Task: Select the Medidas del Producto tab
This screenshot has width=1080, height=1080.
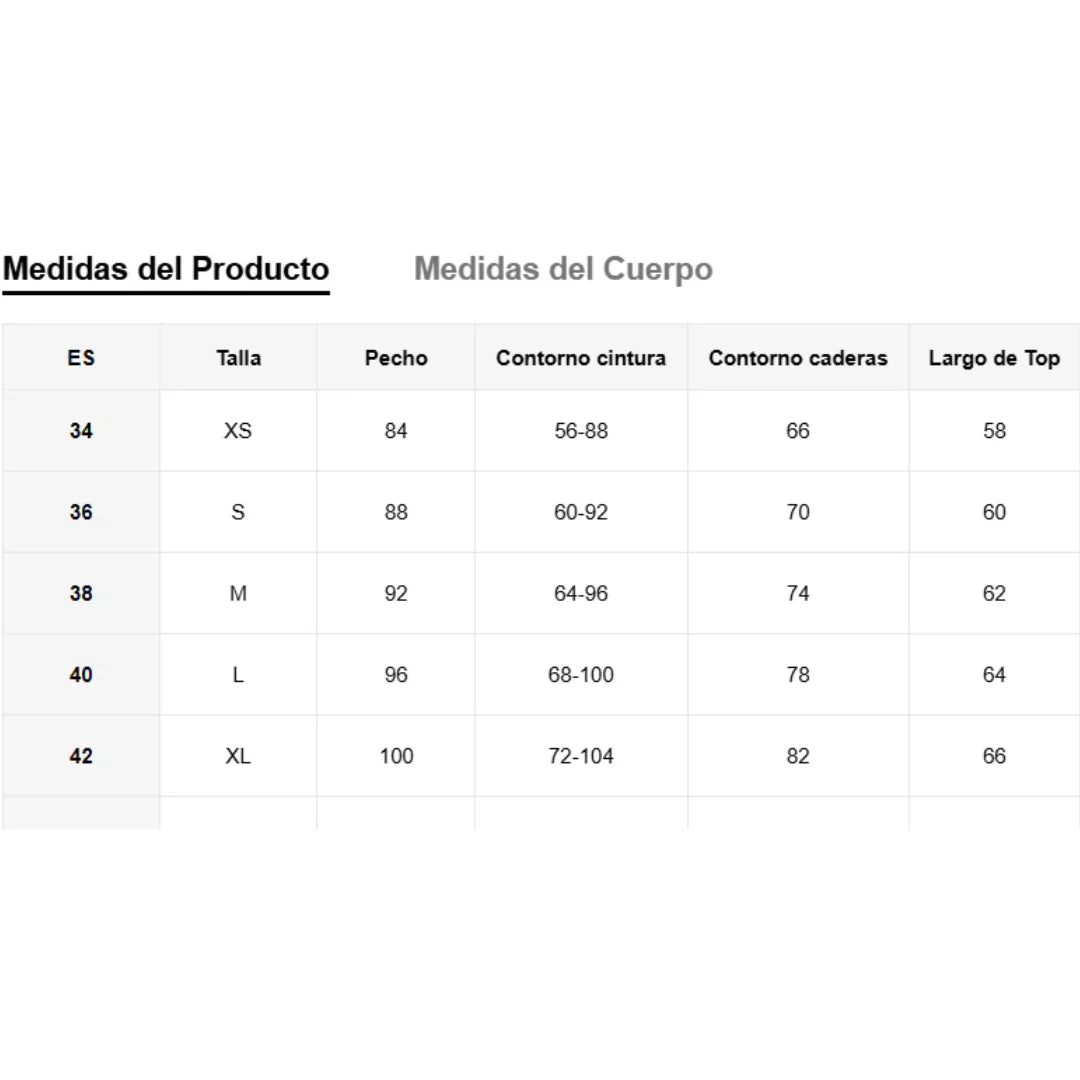Action: pyautogui.click(x=166, y=269)
